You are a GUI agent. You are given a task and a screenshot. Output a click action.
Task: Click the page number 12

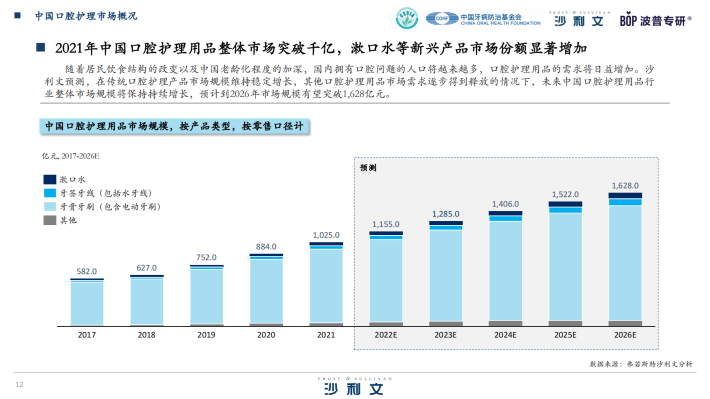19,385
